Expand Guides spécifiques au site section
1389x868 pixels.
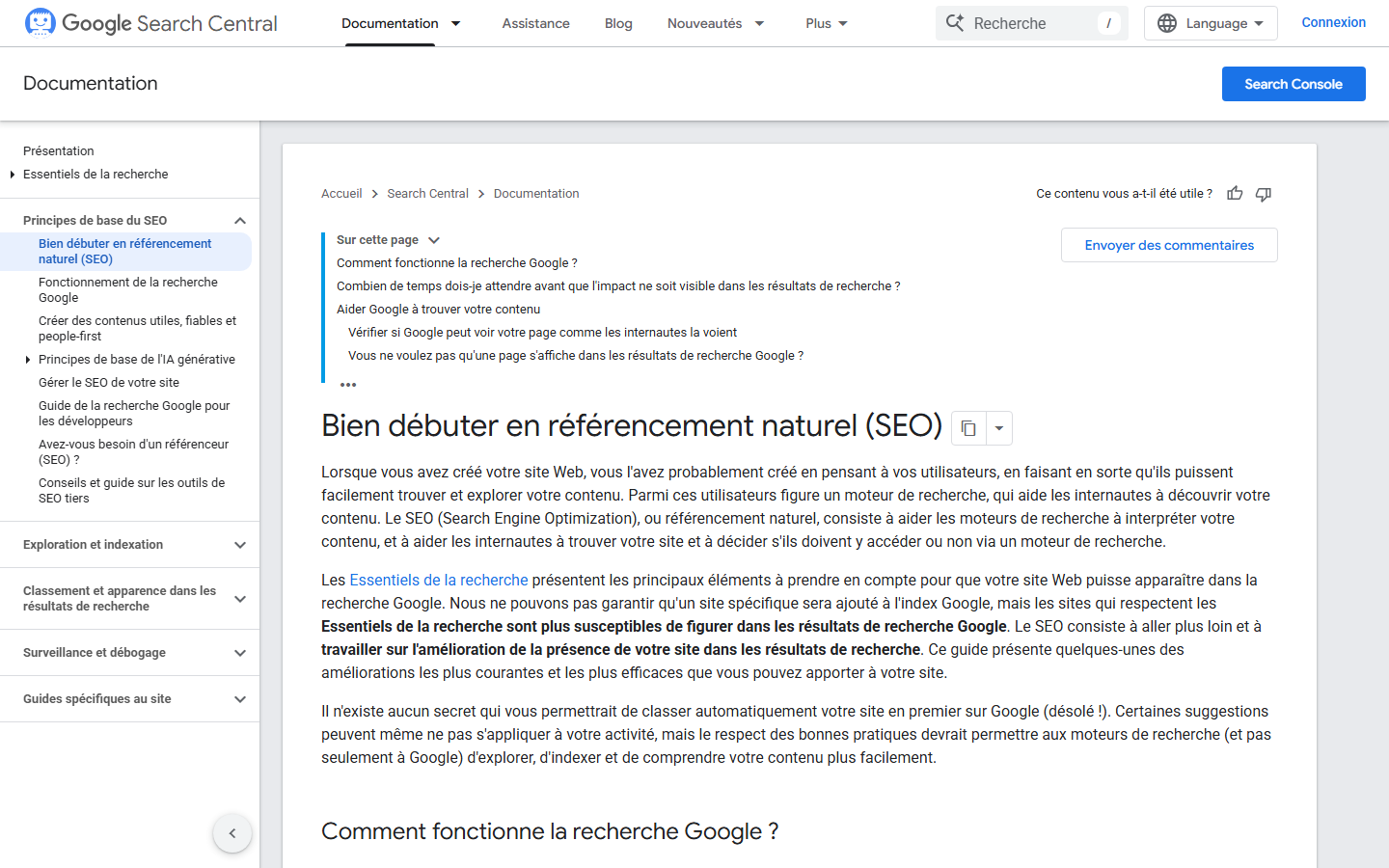tap(240, 699)
